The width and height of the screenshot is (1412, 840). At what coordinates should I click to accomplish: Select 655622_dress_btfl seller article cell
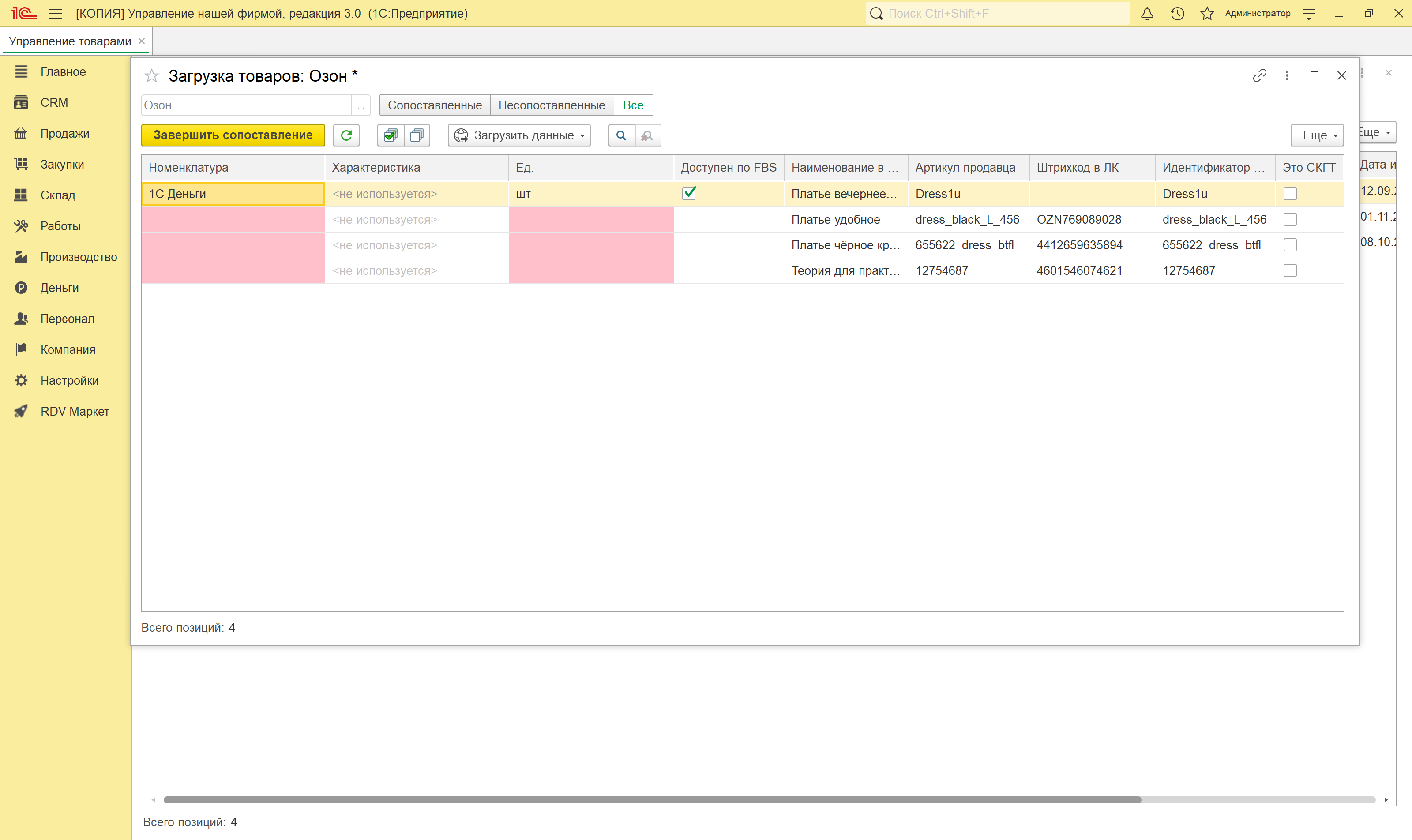click(x=969, y=245)
